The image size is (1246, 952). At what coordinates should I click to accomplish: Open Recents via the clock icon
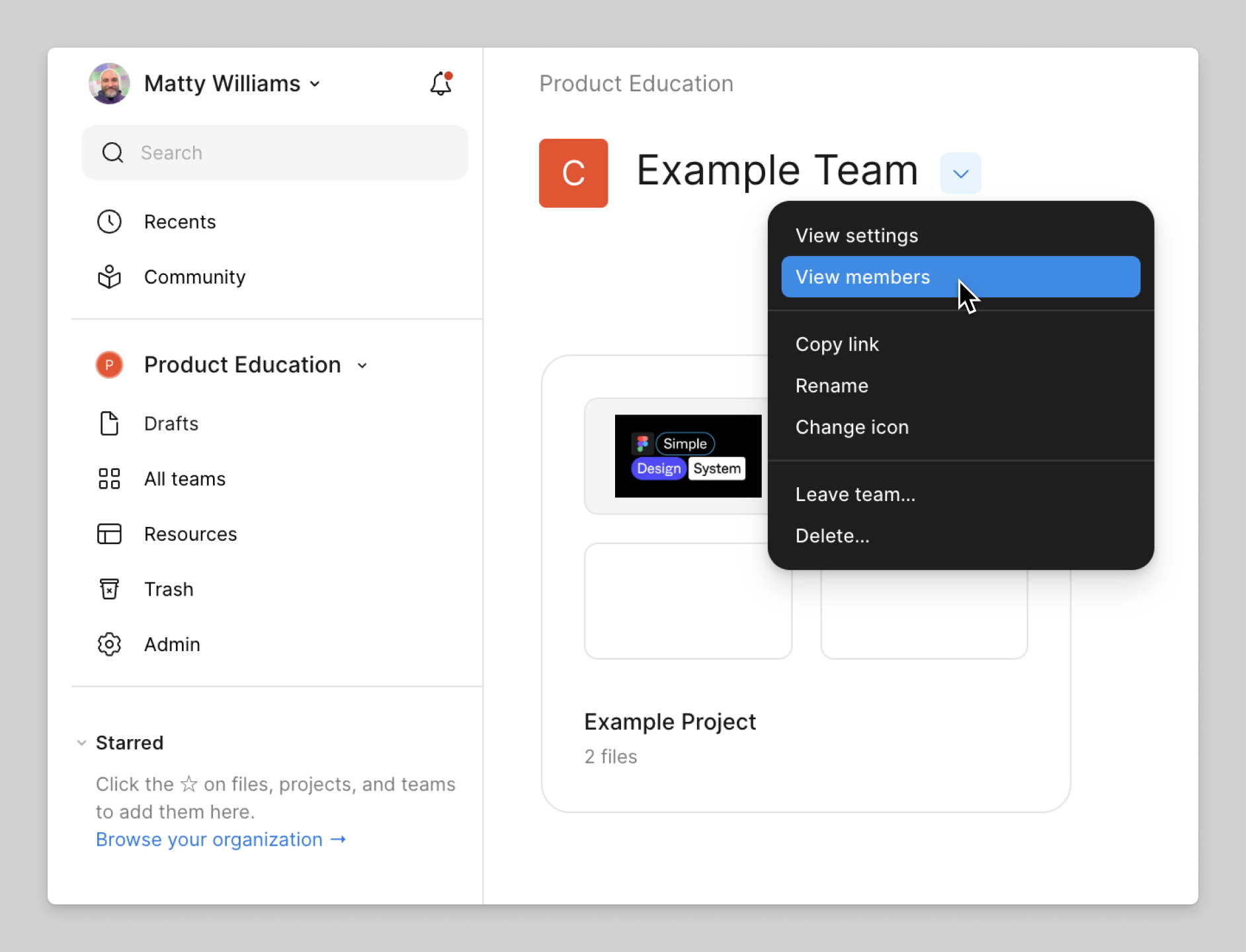point(109,222)
